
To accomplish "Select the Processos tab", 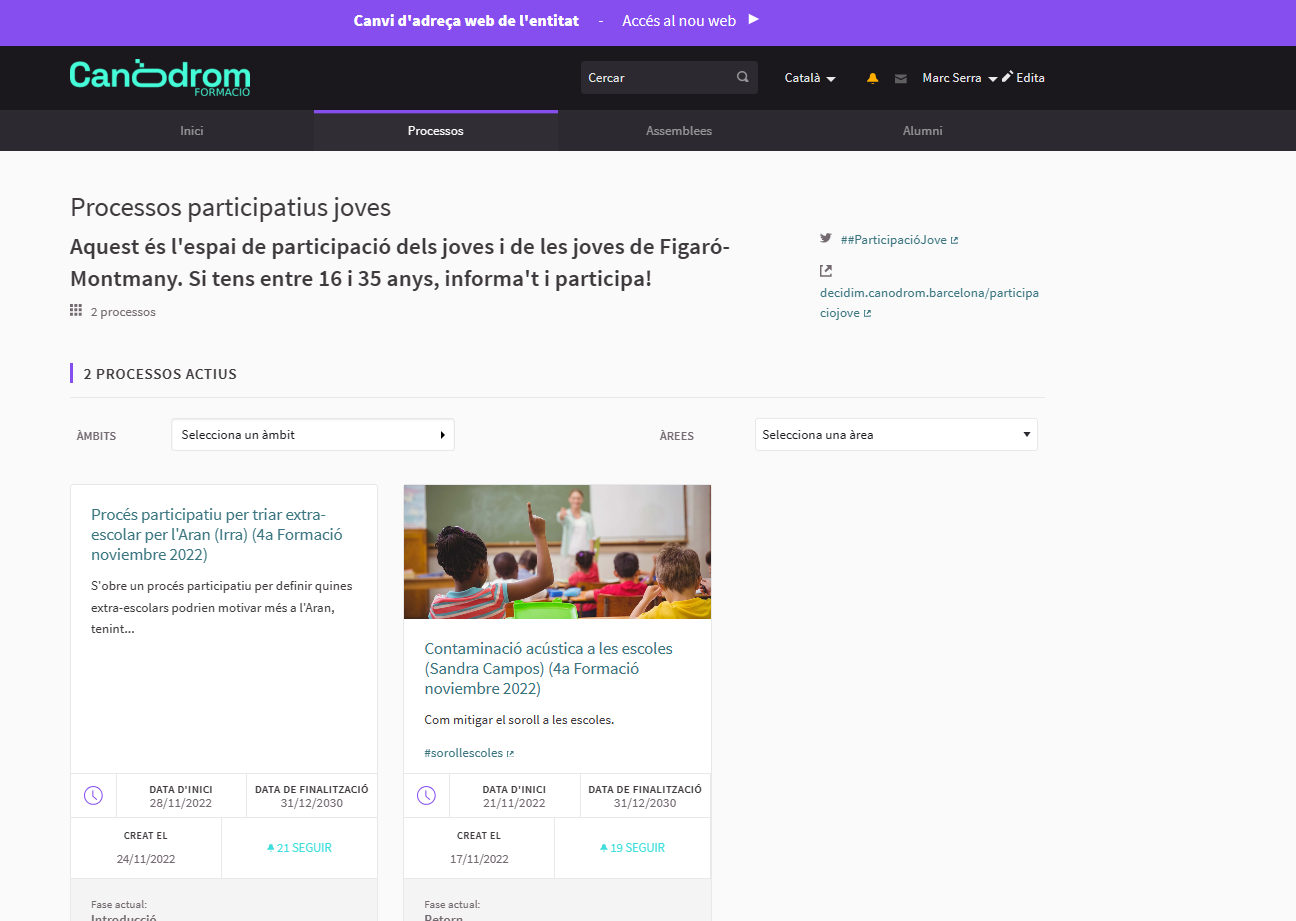I will pyautogui.click(x=436, y=131).
